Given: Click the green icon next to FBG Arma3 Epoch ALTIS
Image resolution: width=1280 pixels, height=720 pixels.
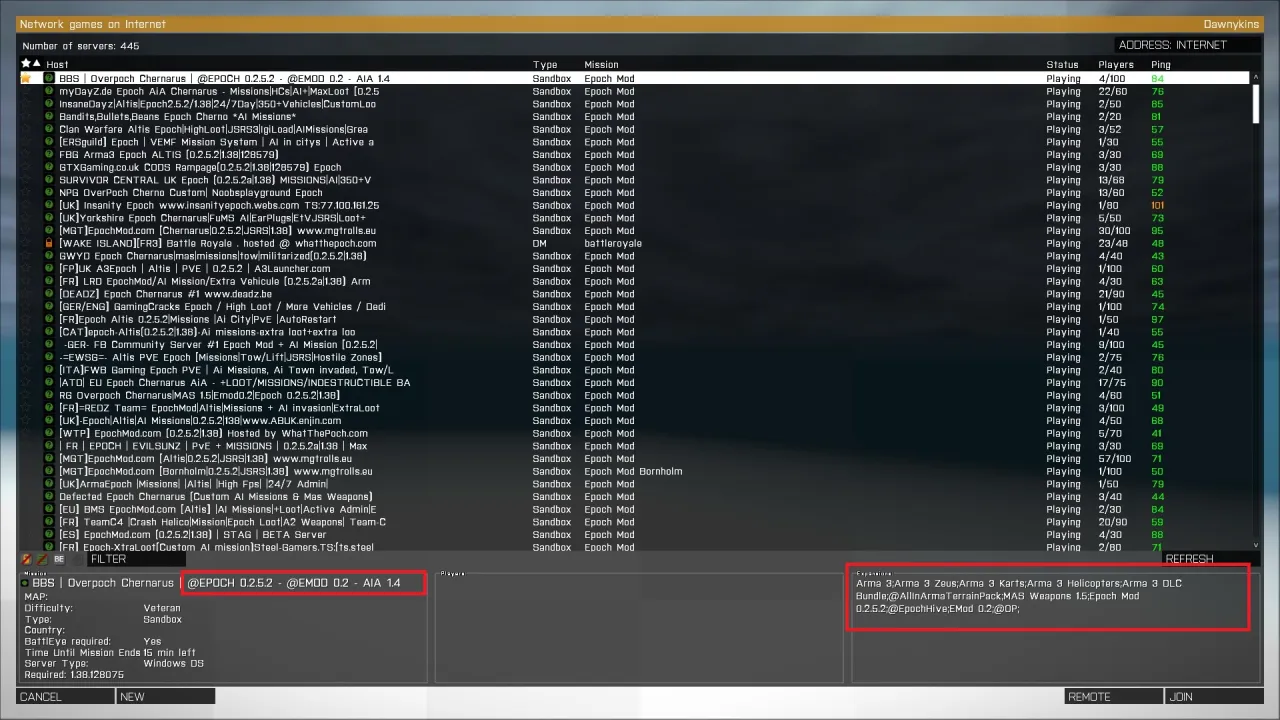Looking at the screenshot, I should tap(49, 154).
